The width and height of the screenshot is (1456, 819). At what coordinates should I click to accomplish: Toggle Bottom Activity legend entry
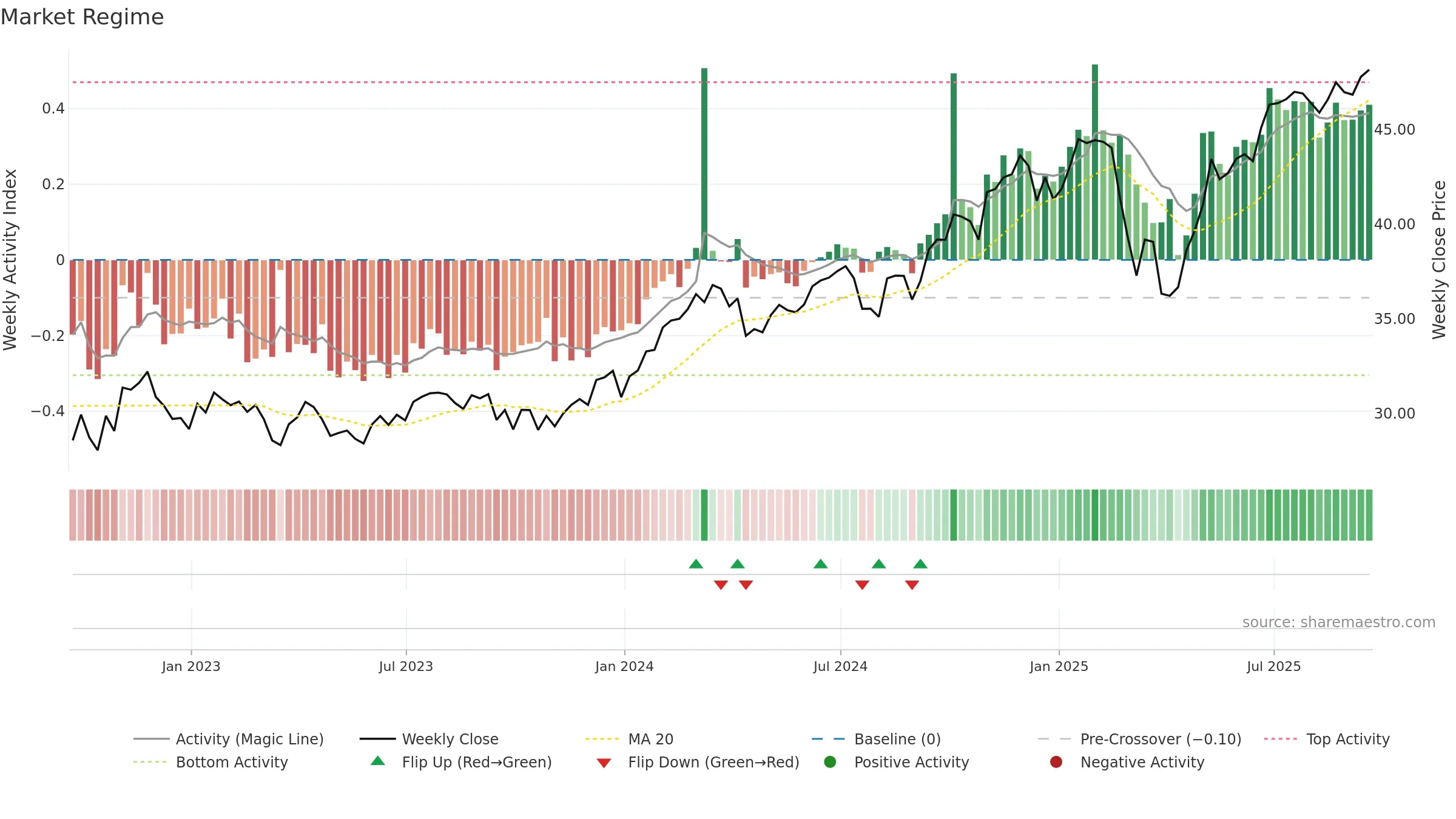211,762
